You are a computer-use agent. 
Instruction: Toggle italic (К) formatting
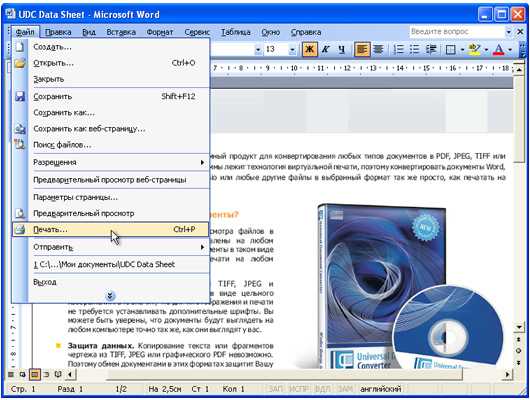(326, 50)
